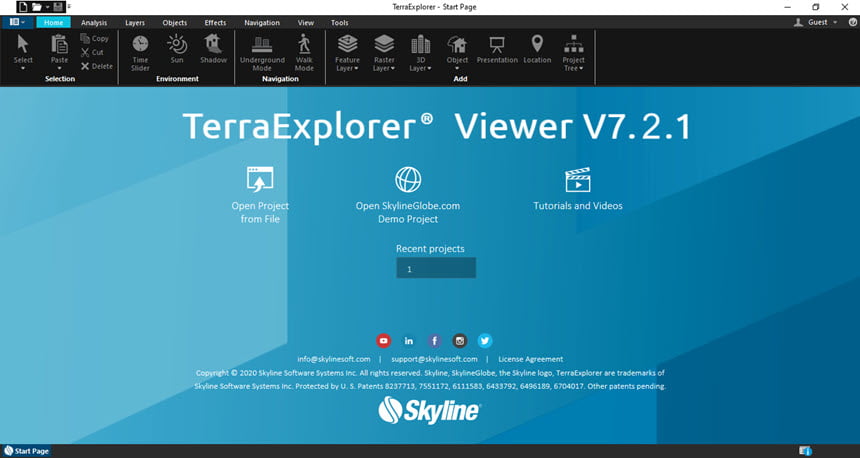This screenshot has width=860, height=458.
Task: Click Open SkylineGlobe.com Demo Project text
Action: pos(408,212)
